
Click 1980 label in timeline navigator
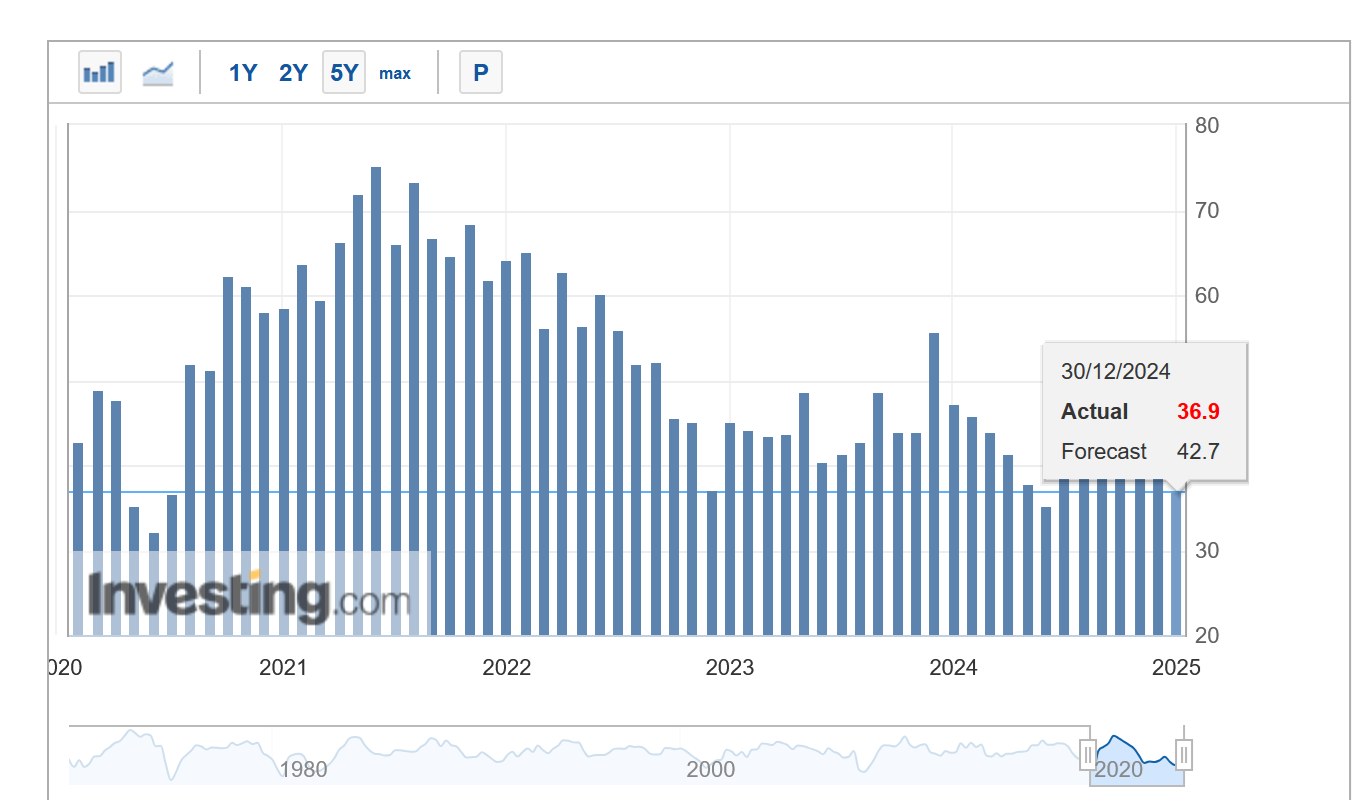click(x=303, y=769)
